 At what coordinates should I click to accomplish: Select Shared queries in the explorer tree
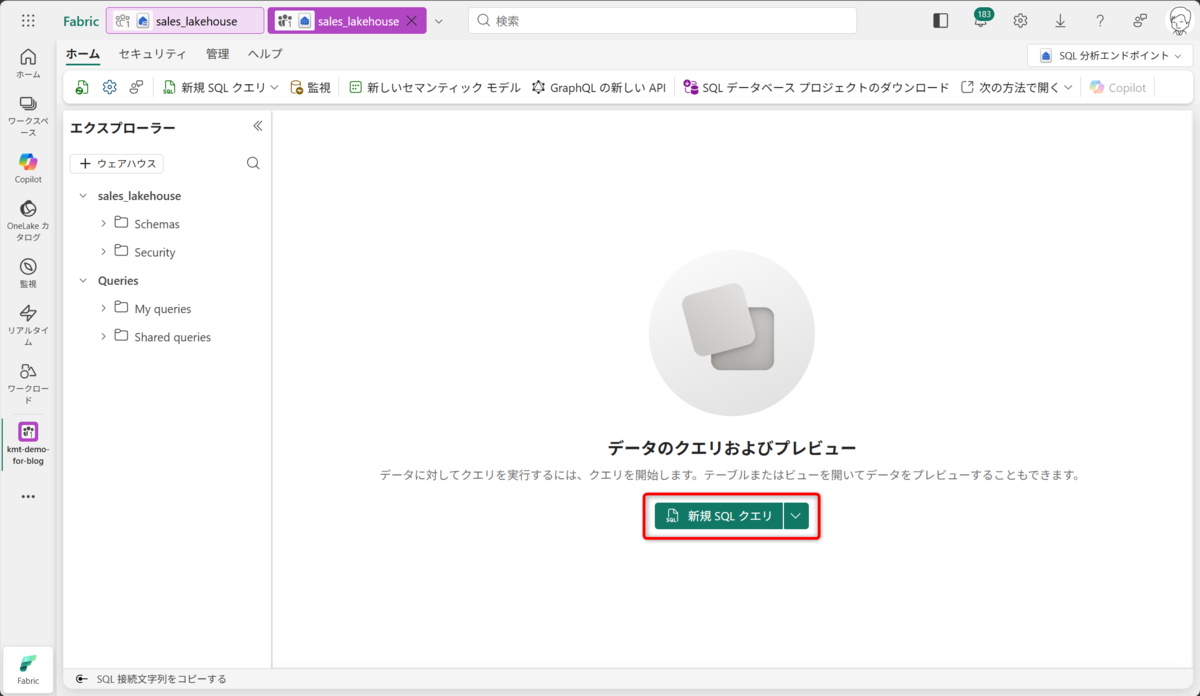pos(173,337)
